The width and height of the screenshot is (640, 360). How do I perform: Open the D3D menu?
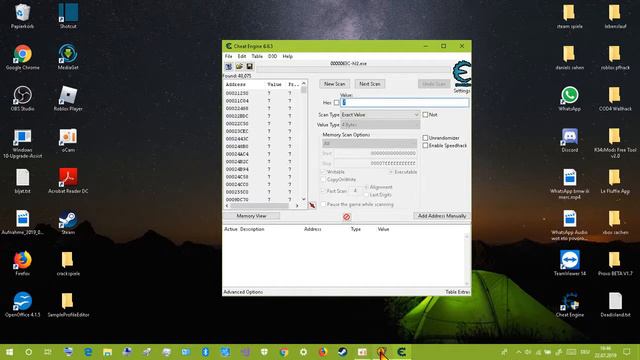[272, 56]
